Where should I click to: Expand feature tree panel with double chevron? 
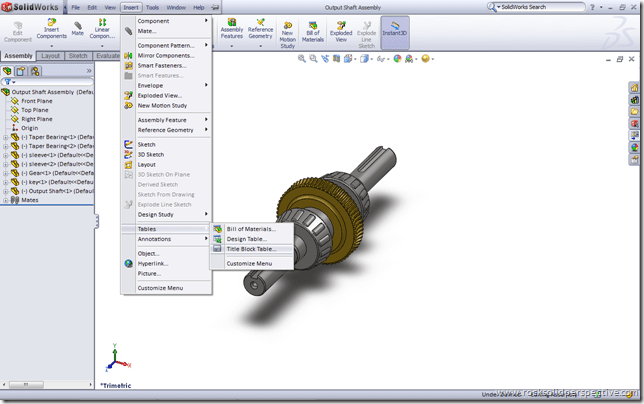(x=89, y=71)
